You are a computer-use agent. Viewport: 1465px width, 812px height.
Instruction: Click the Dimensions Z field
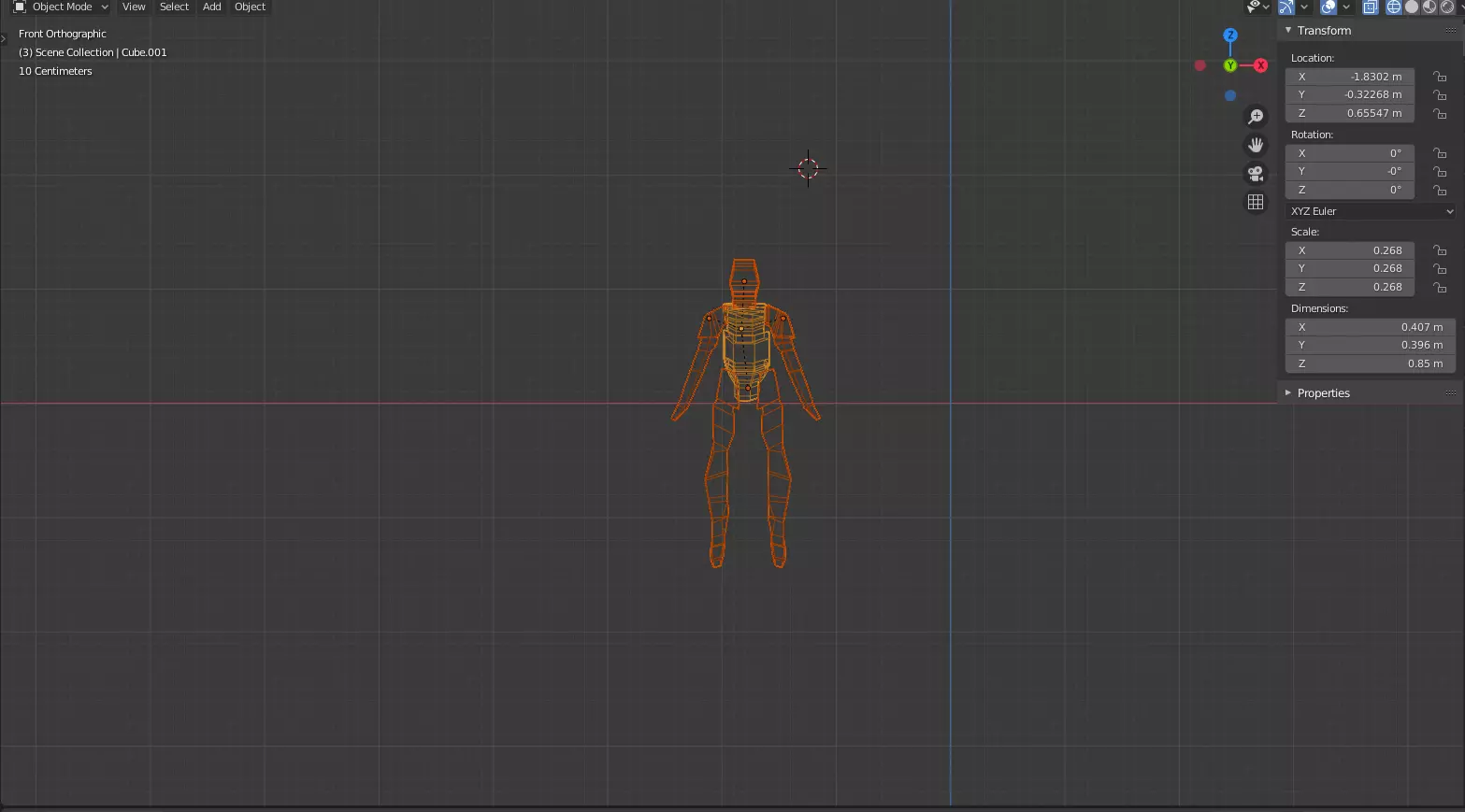pos(1371,363)
